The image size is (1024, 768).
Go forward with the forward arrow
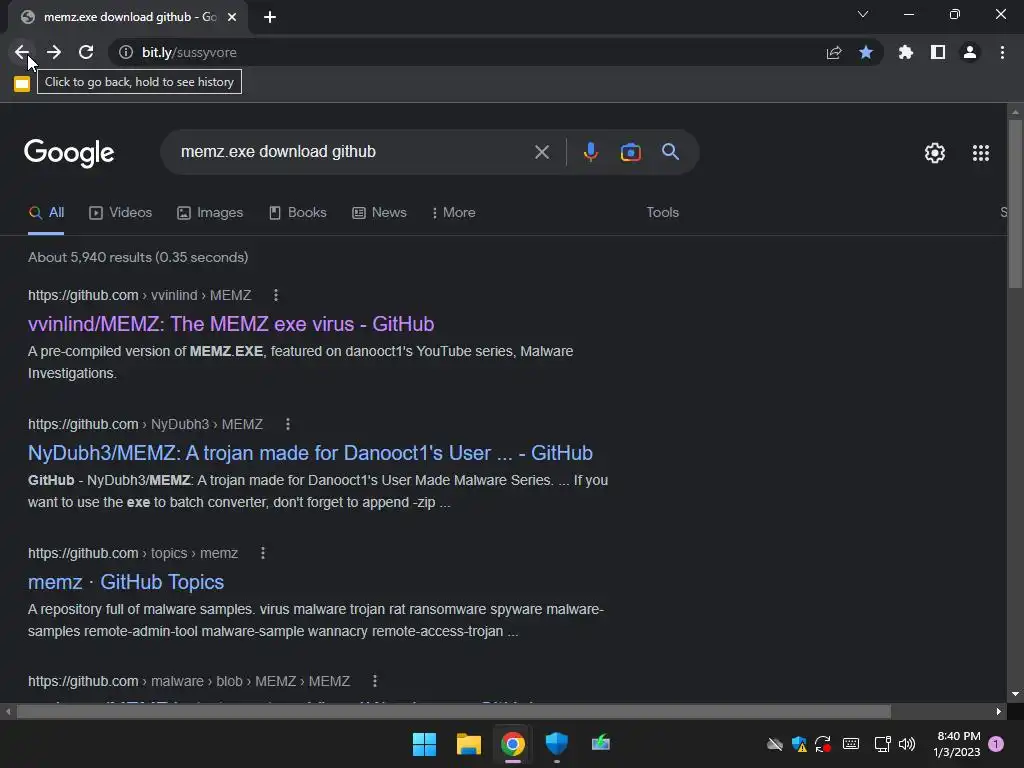point(54,52)
